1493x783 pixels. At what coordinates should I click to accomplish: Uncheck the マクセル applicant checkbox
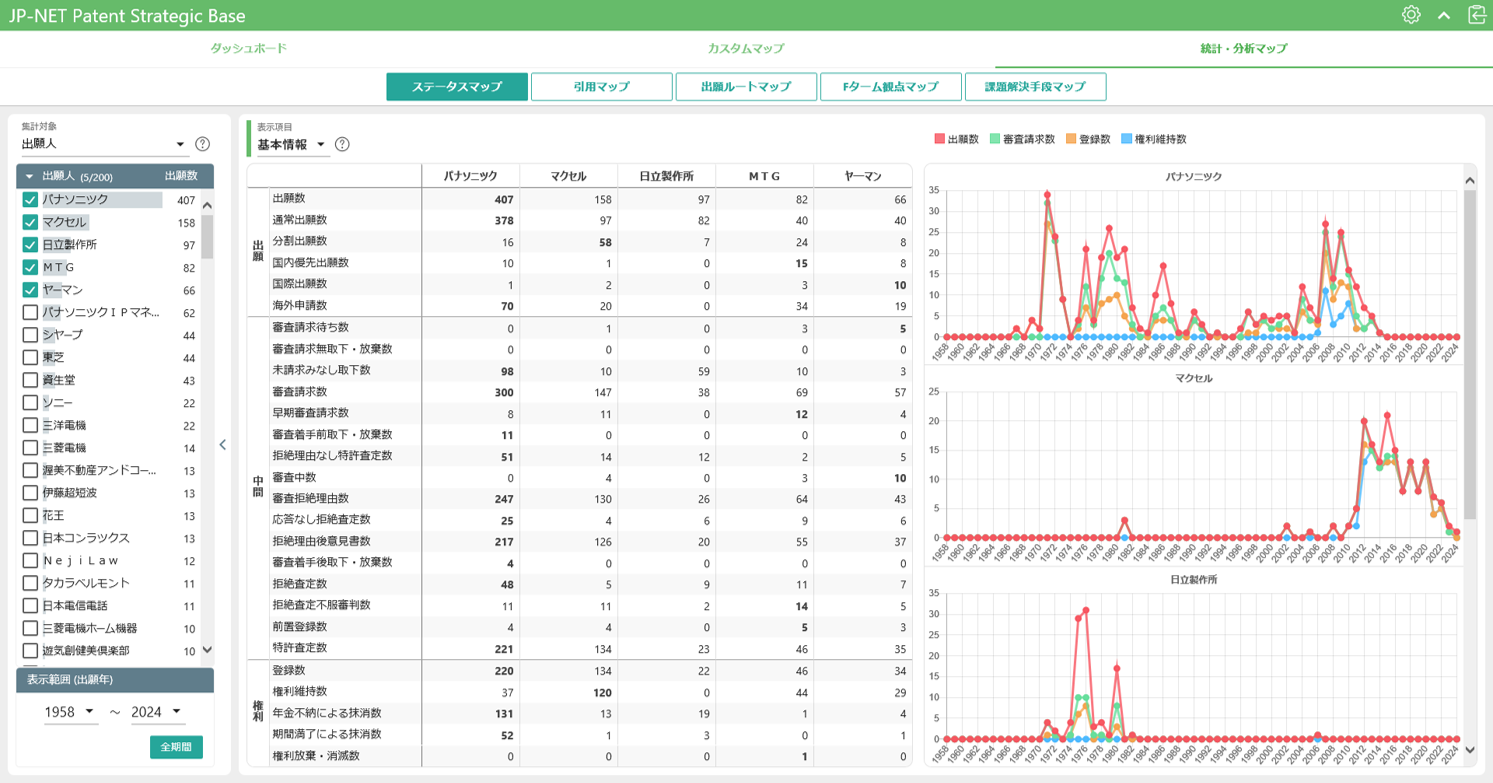point(30,222)
